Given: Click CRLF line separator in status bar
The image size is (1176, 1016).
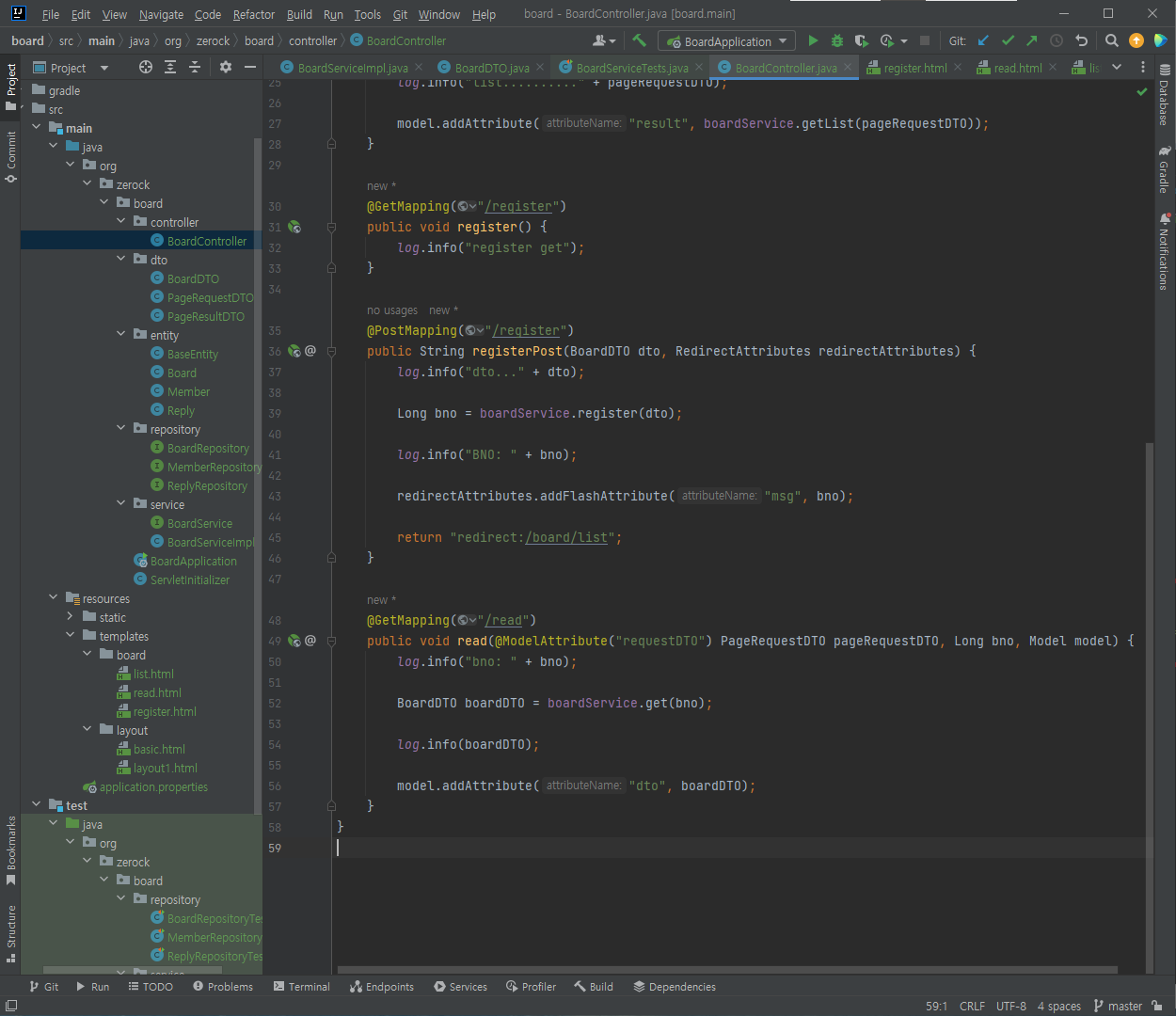Looking at the screenshot, I should click(972, 1006).
